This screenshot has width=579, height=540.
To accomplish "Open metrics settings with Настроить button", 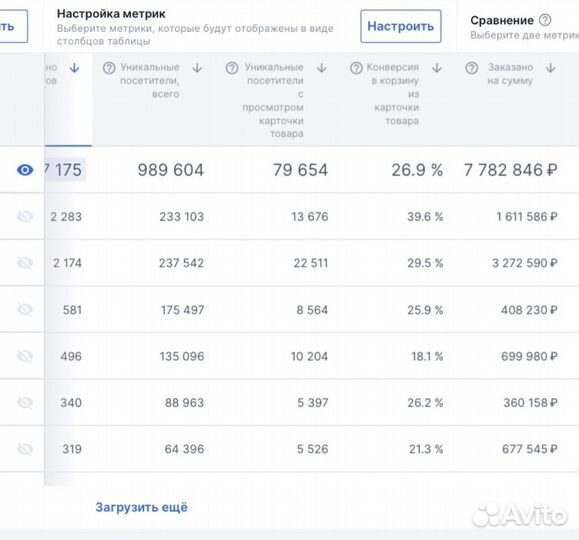I will 401,26.
